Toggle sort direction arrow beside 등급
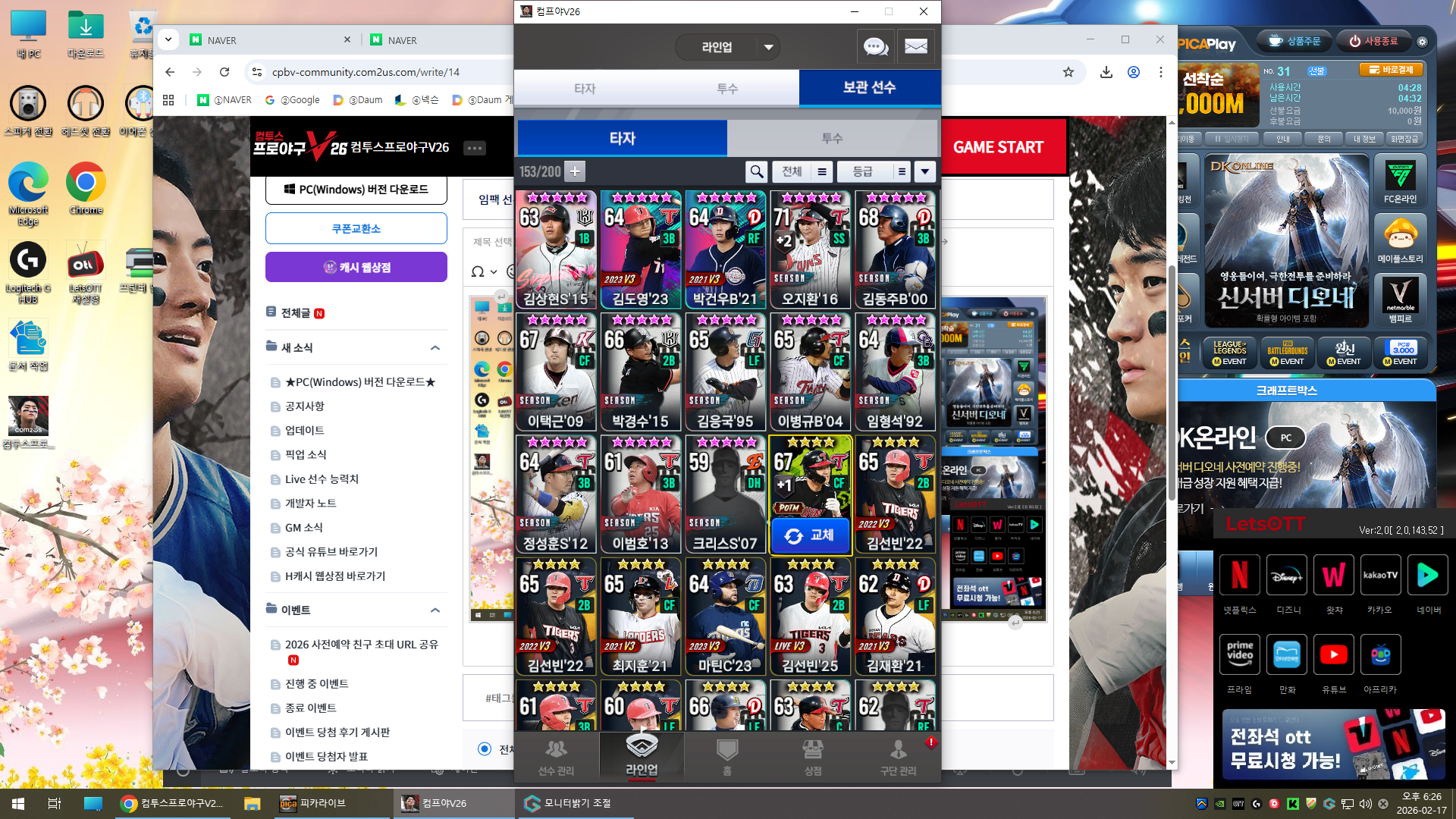Viewport: 1456px width, 819px height. coord(924,171)
